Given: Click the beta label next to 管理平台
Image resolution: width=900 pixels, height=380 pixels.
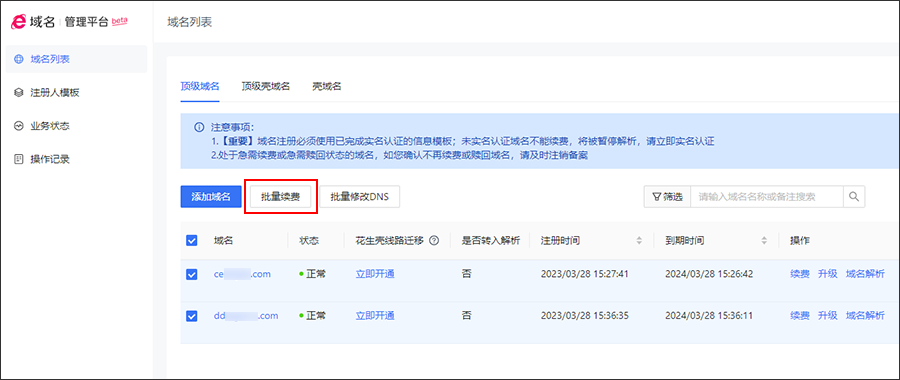Looking at the screenshot, I should [119, 20].
